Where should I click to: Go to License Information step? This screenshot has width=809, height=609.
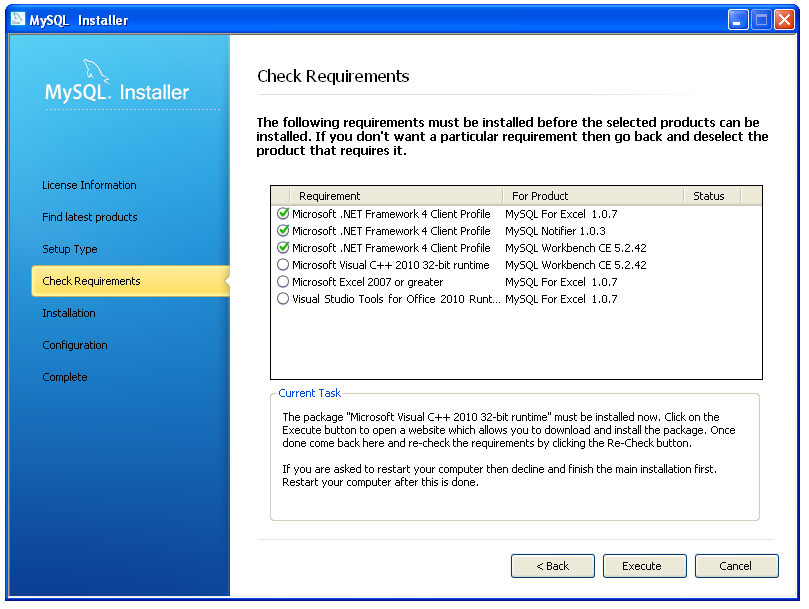(89, 185)
